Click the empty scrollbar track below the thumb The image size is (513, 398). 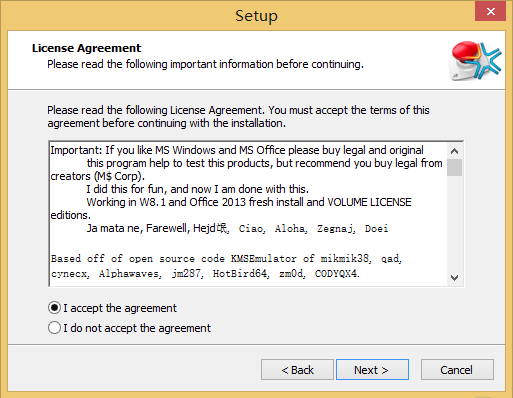point(454,223)
